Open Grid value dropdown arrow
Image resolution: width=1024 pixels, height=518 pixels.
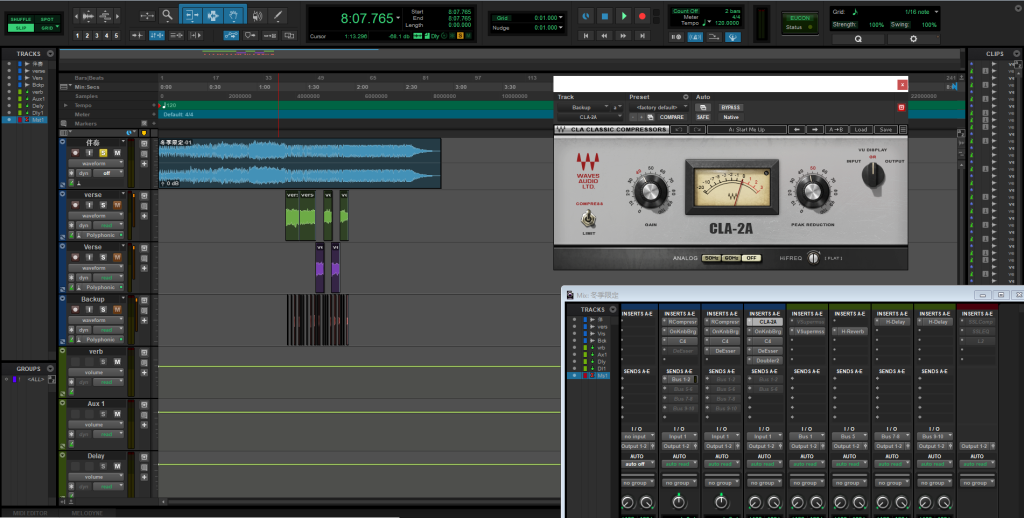561,18
